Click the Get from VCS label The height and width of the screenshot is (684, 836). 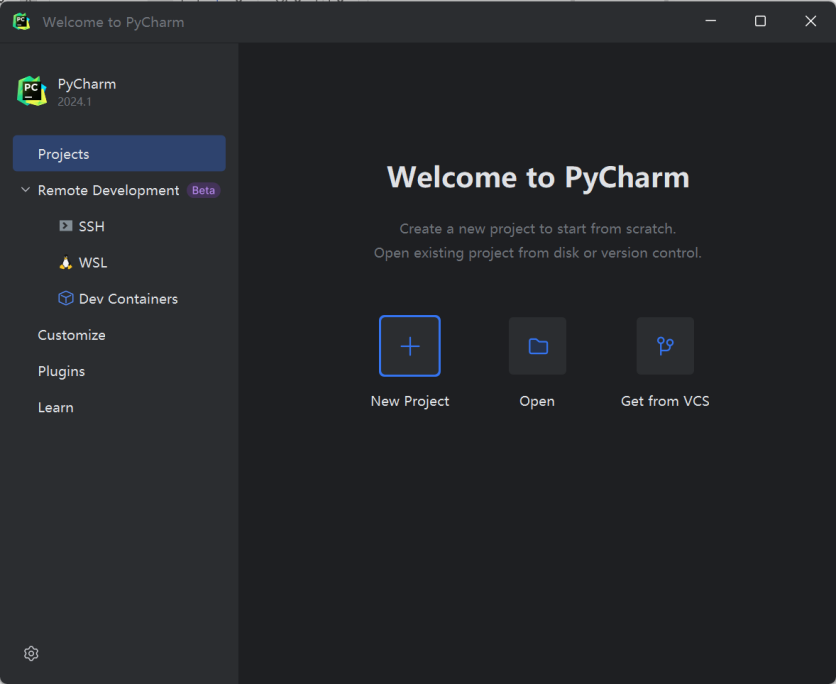coord(665,401)
